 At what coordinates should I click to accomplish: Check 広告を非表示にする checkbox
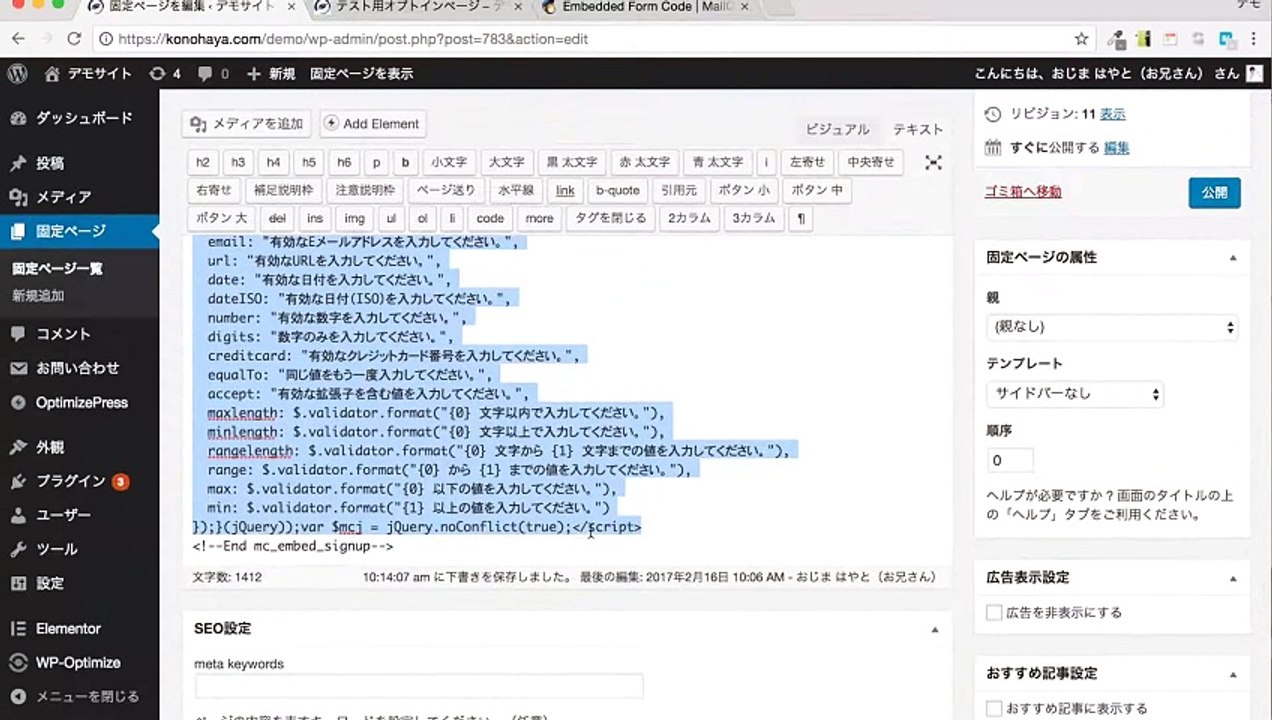(994, 613)
